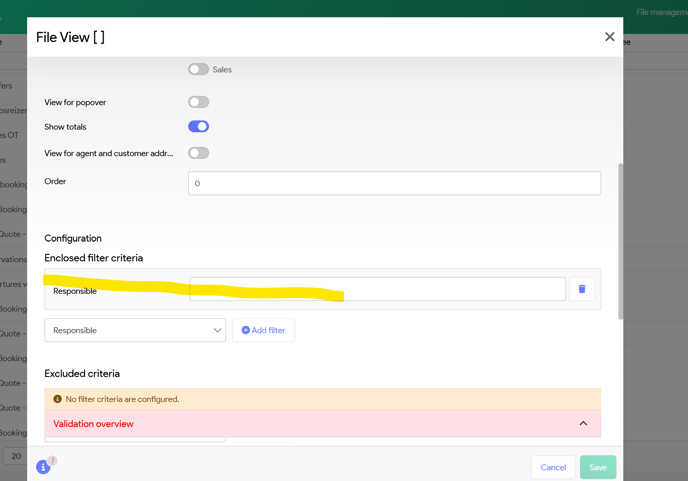Enable View for agent and customer address toggle
Image resolution: width=688 pixels, height=481 pixels.
click(198, 153)
